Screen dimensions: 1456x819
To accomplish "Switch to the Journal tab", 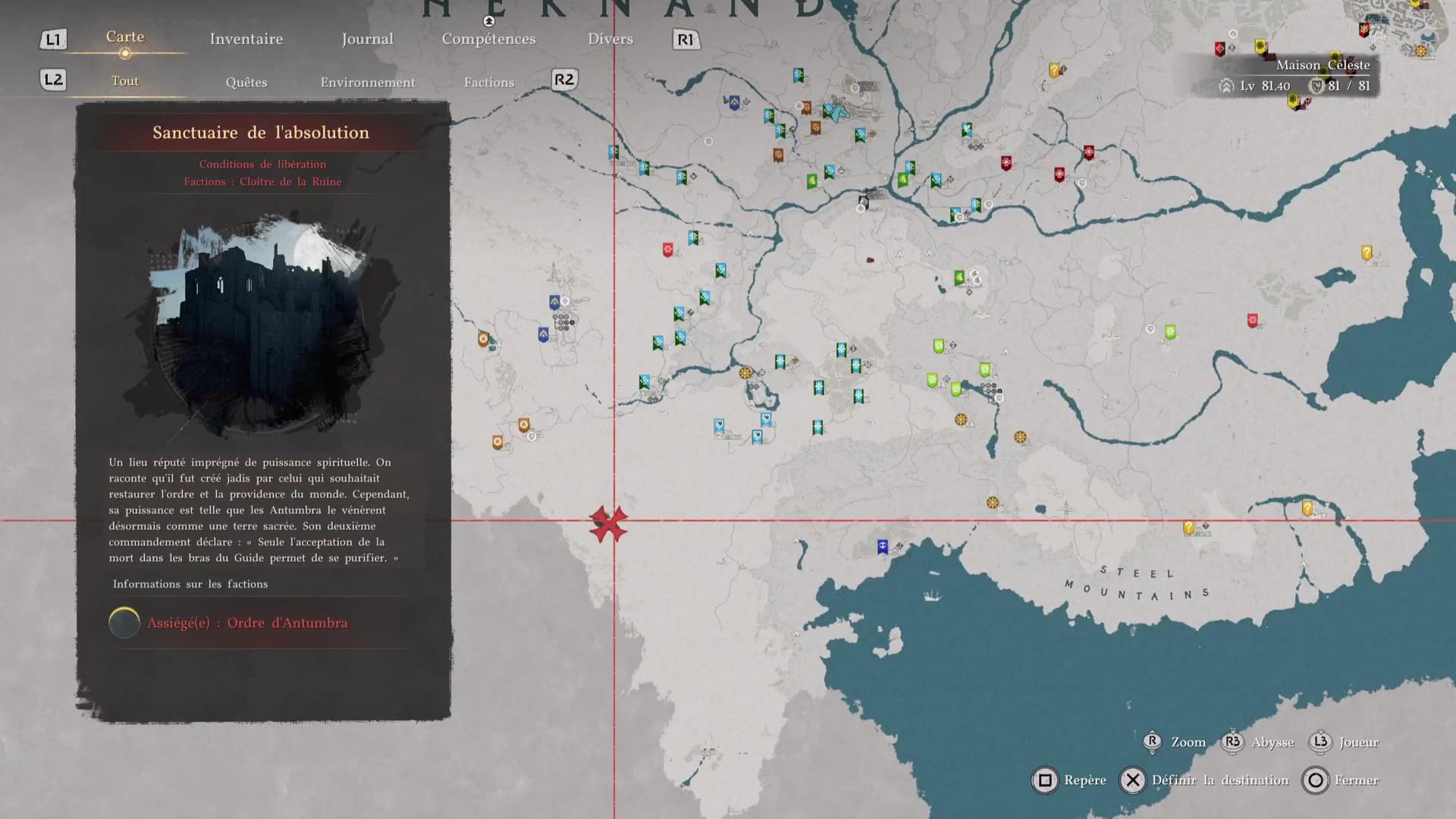I will coord(367,39).
